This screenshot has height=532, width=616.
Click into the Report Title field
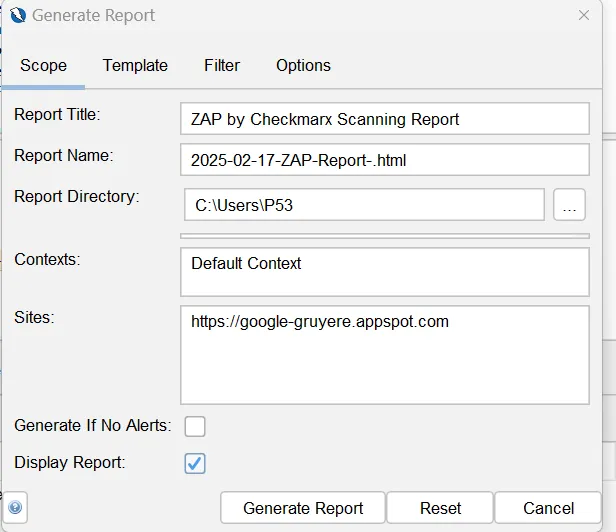click(x=385, y=119)
